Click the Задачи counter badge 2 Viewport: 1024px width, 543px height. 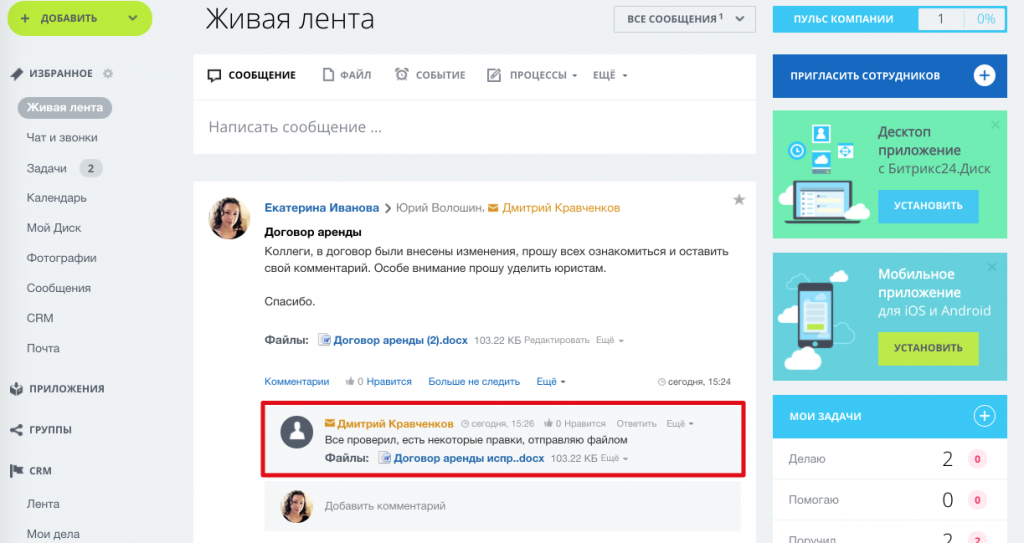(x=91, y=169)
